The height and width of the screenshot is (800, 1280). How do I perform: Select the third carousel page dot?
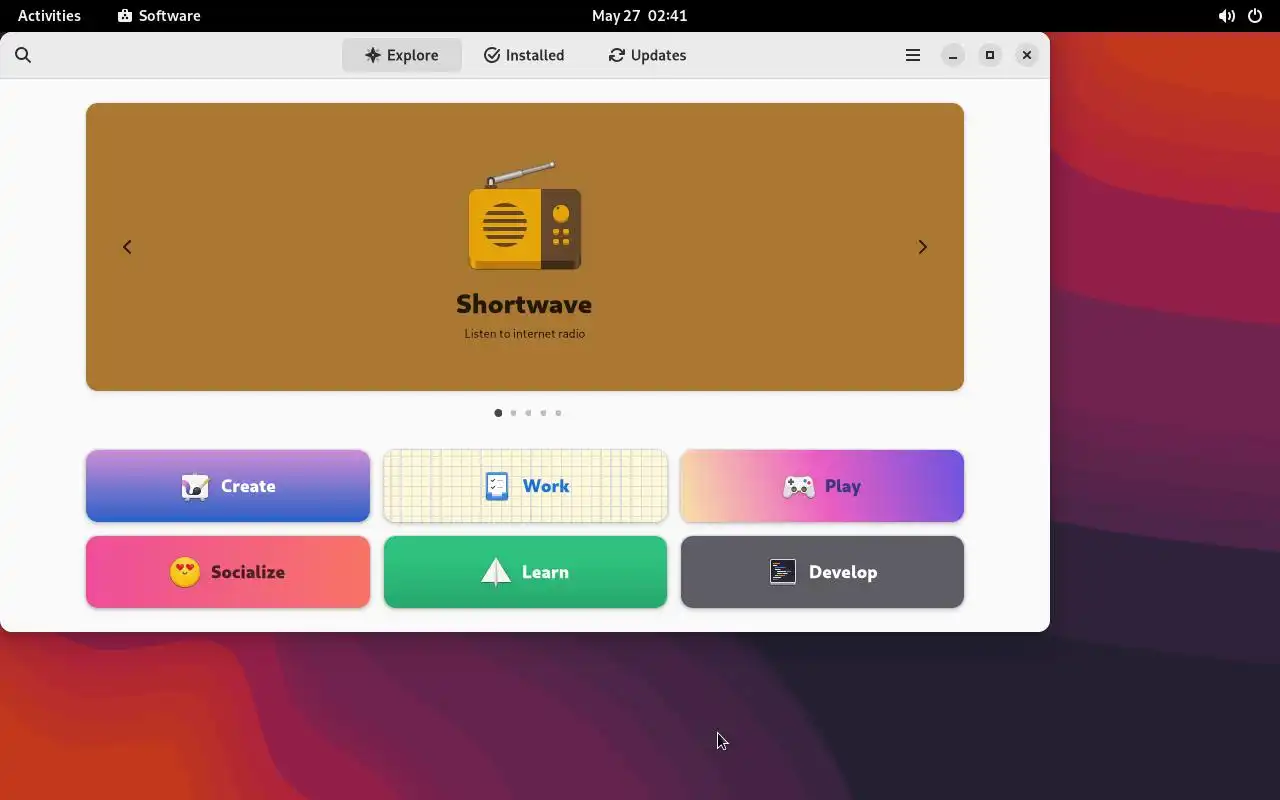pyautogui.click(x=528, y=413)
